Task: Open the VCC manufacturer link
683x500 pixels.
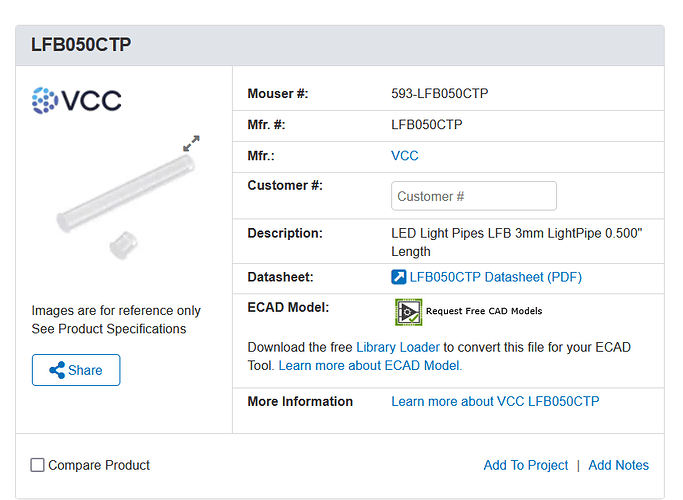Action: pos(404,155)
